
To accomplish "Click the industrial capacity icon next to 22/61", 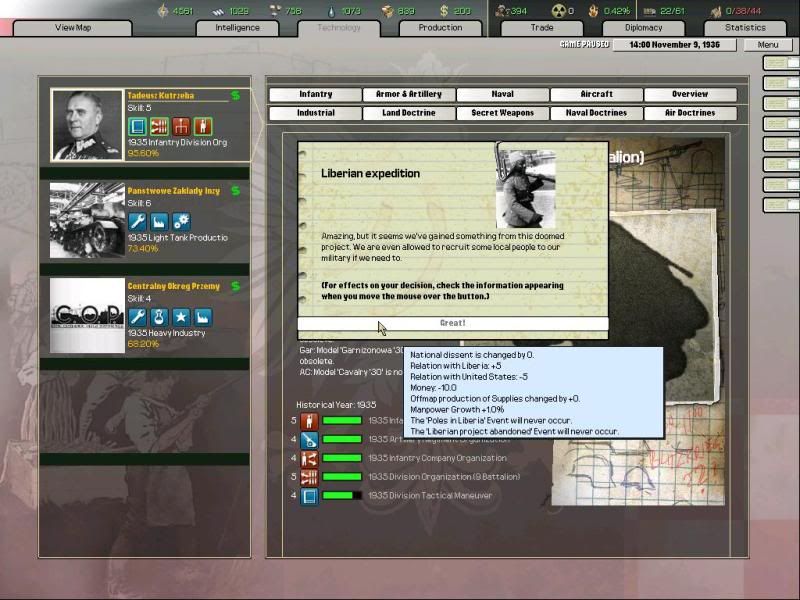I will click(649, 11).
